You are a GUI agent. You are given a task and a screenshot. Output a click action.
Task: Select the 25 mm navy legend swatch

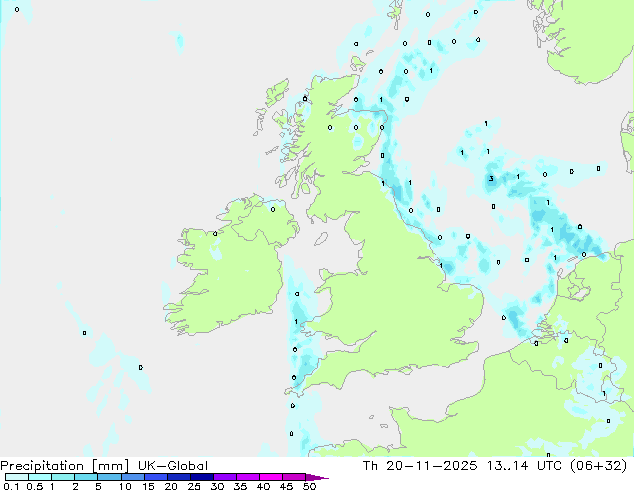[201, 477]
